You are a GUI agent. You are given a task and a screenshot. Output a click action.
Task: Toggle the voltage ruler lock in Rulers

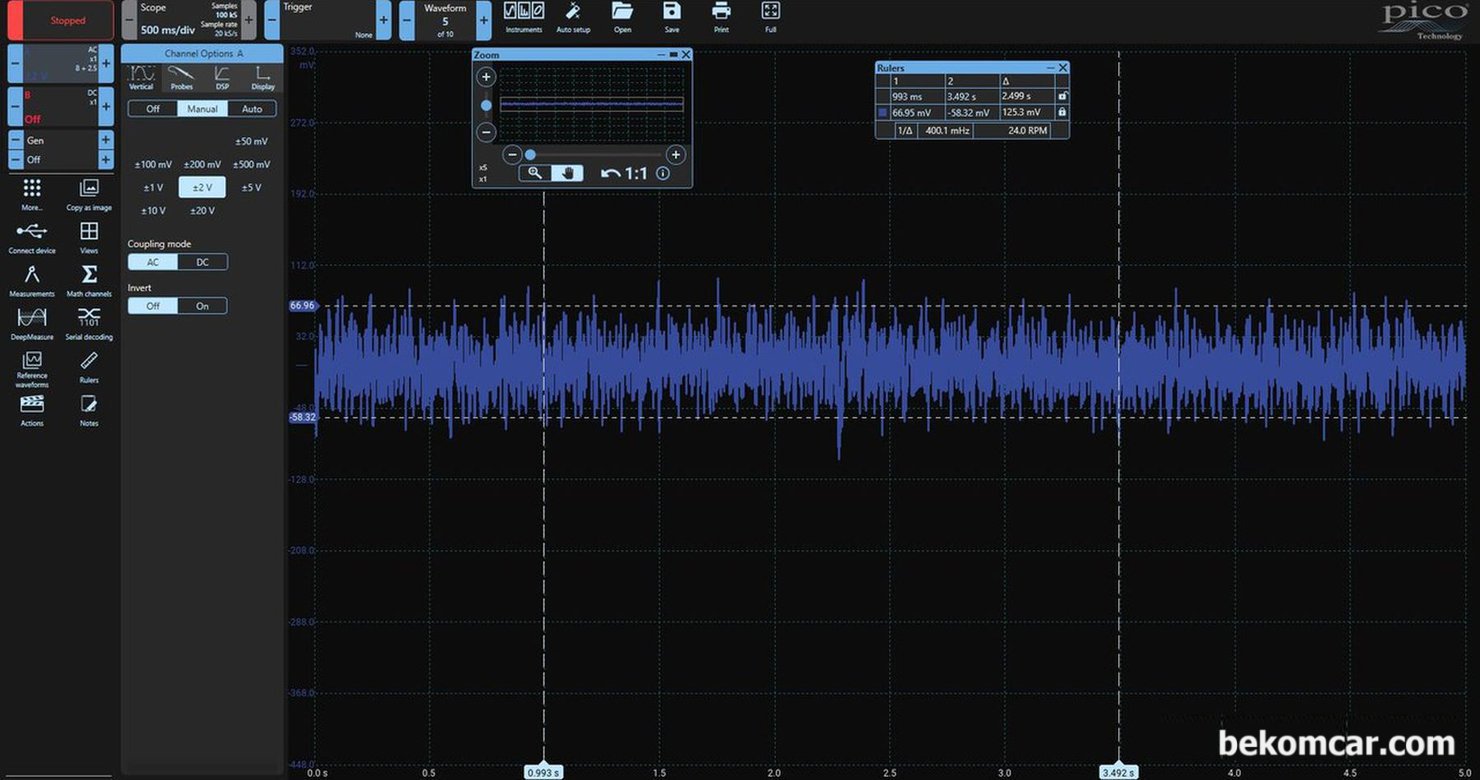coord(1062,112)
